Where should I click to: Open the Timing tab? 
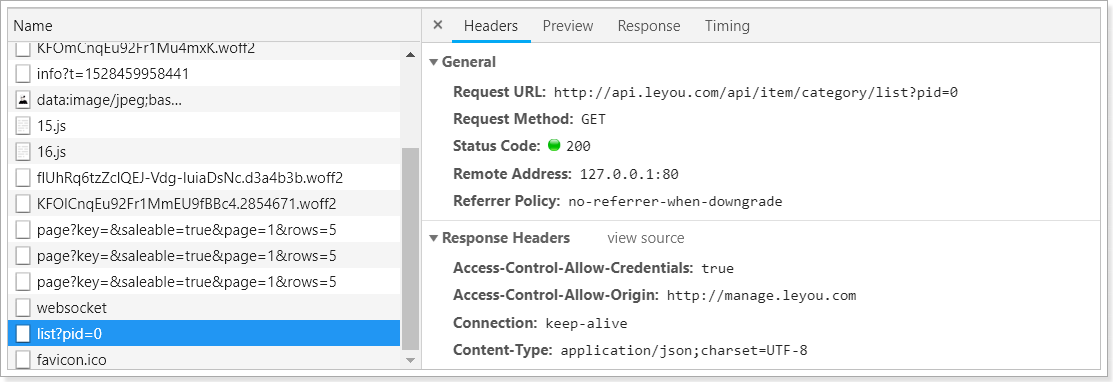click(x=727, y=26)
